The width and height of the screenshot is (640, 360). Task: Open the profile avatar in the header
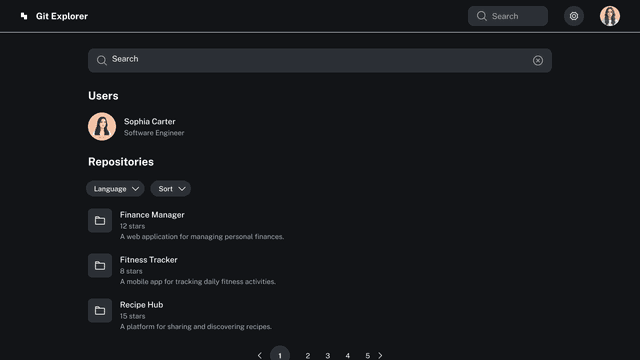(x=610, y=16)
